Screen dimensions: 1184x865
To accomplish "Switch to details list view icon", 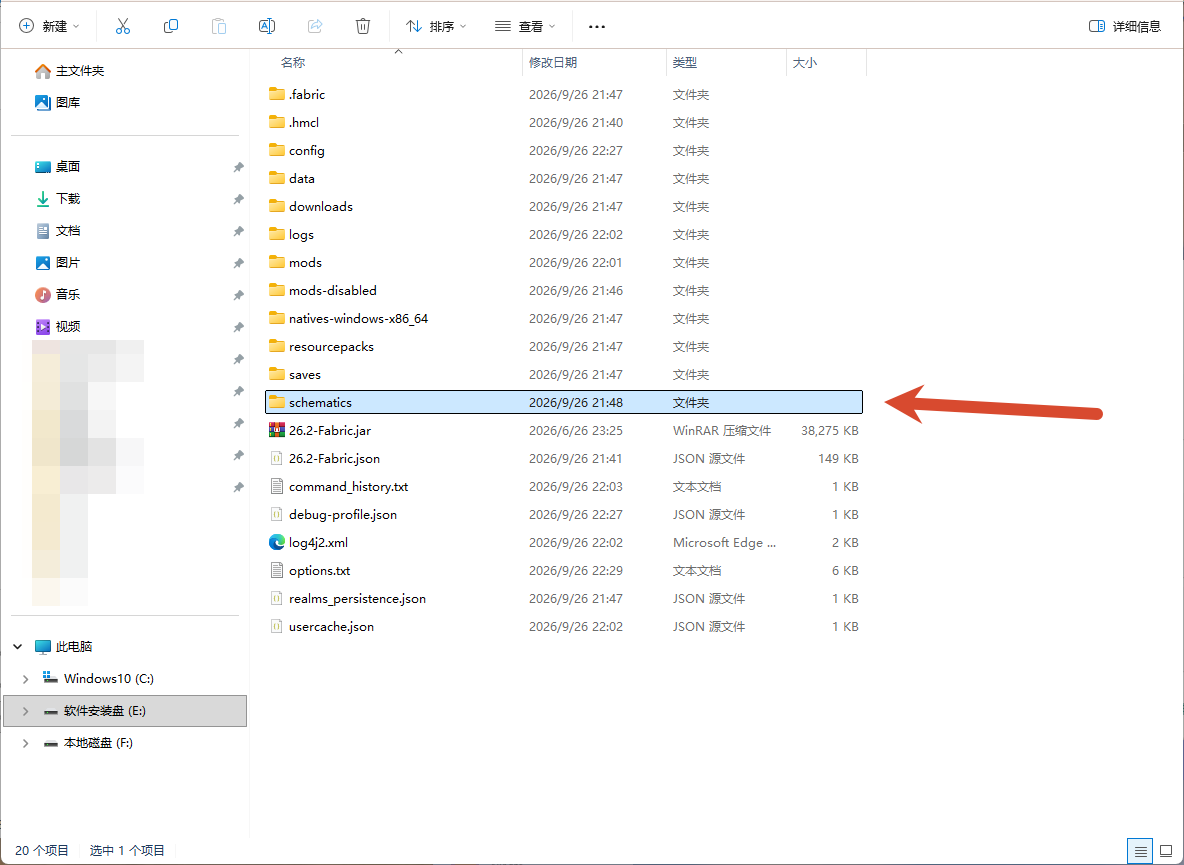I will pos(1140,851).
